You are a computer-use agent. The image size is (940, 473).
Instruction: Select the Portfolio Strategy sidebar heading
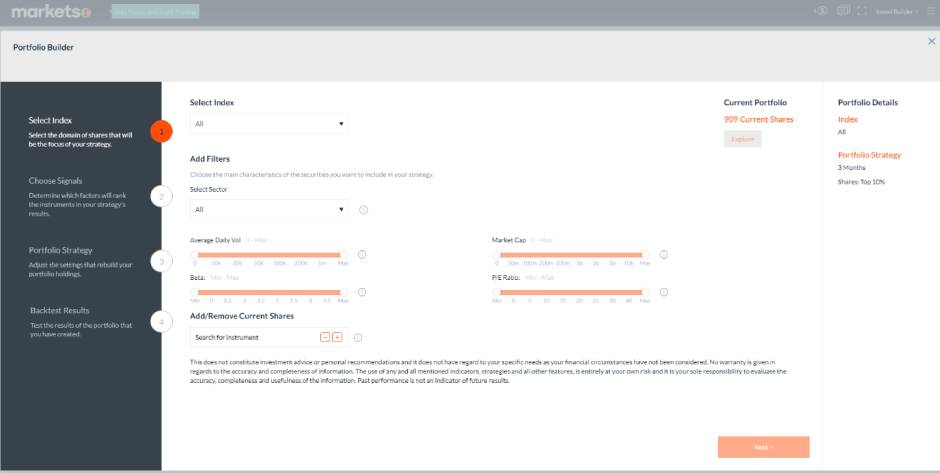click(x=61, y=250)
